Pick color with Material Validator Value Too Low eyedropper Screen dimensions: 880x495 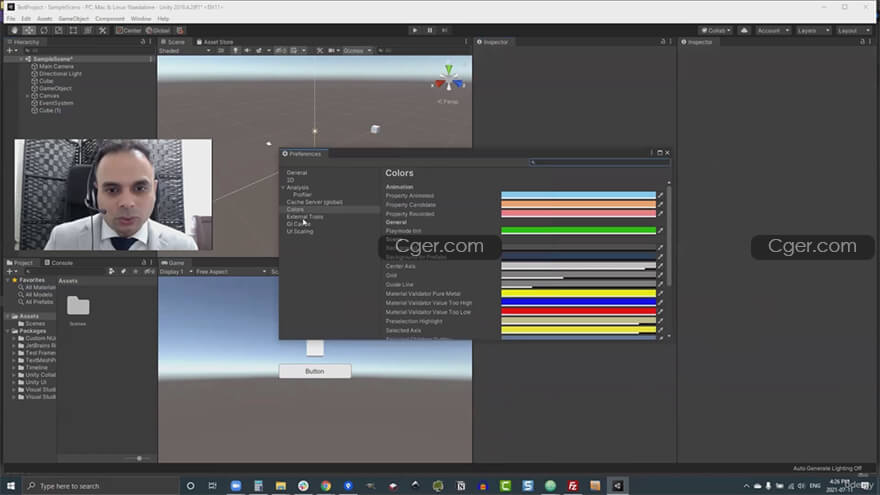tap(661, 312)
